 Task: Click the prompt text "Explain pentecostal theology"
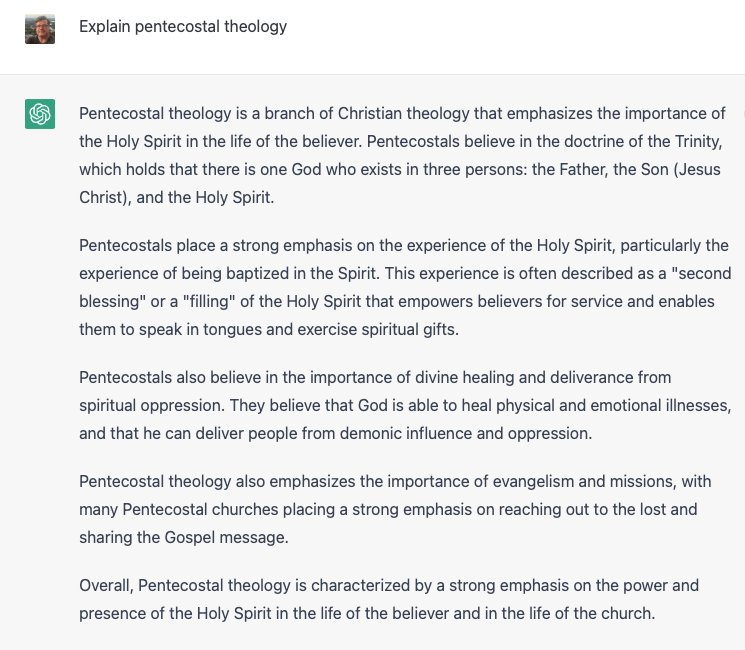183,27
